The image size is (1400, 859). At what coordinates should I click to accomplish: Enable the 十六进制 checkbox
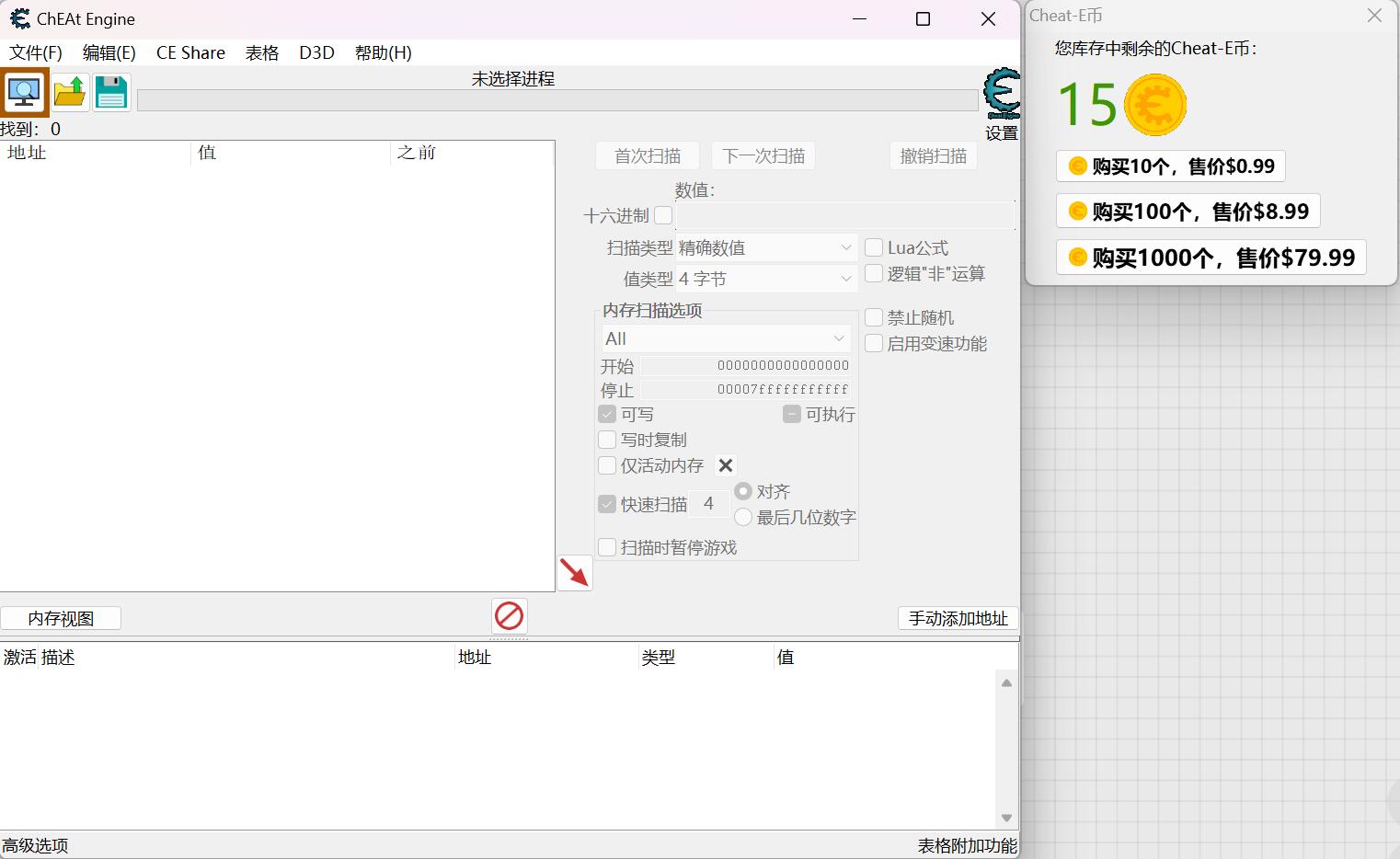(x=663, y=215)
